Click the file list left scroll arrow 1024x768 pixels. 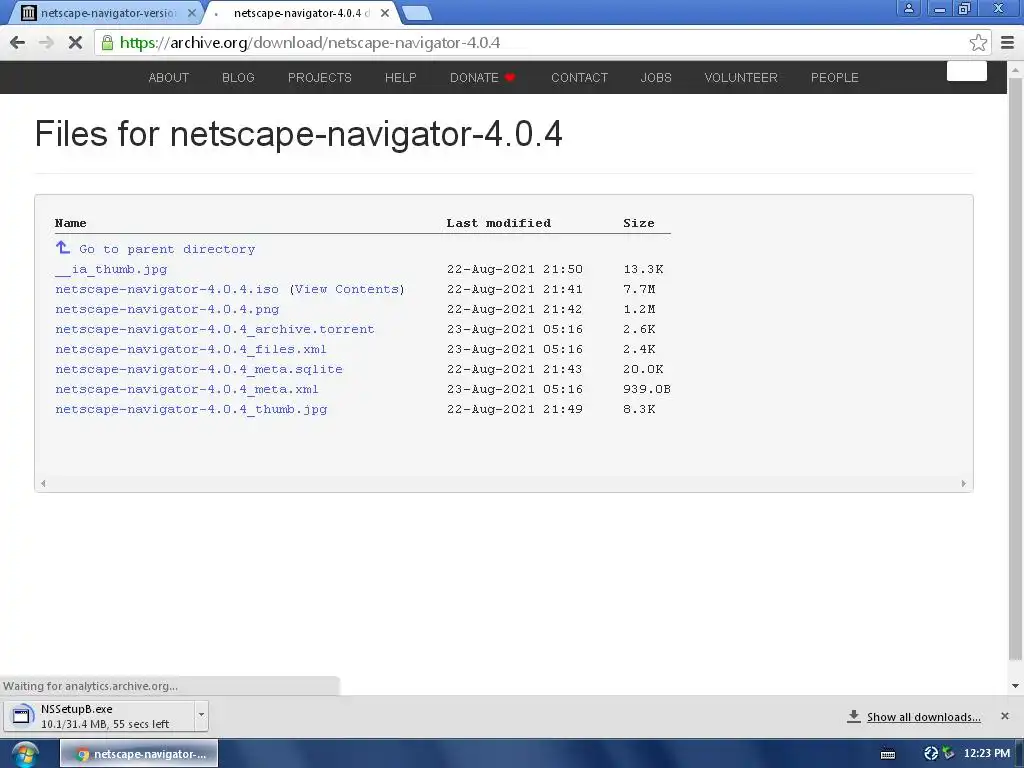[x=43, y=483]
